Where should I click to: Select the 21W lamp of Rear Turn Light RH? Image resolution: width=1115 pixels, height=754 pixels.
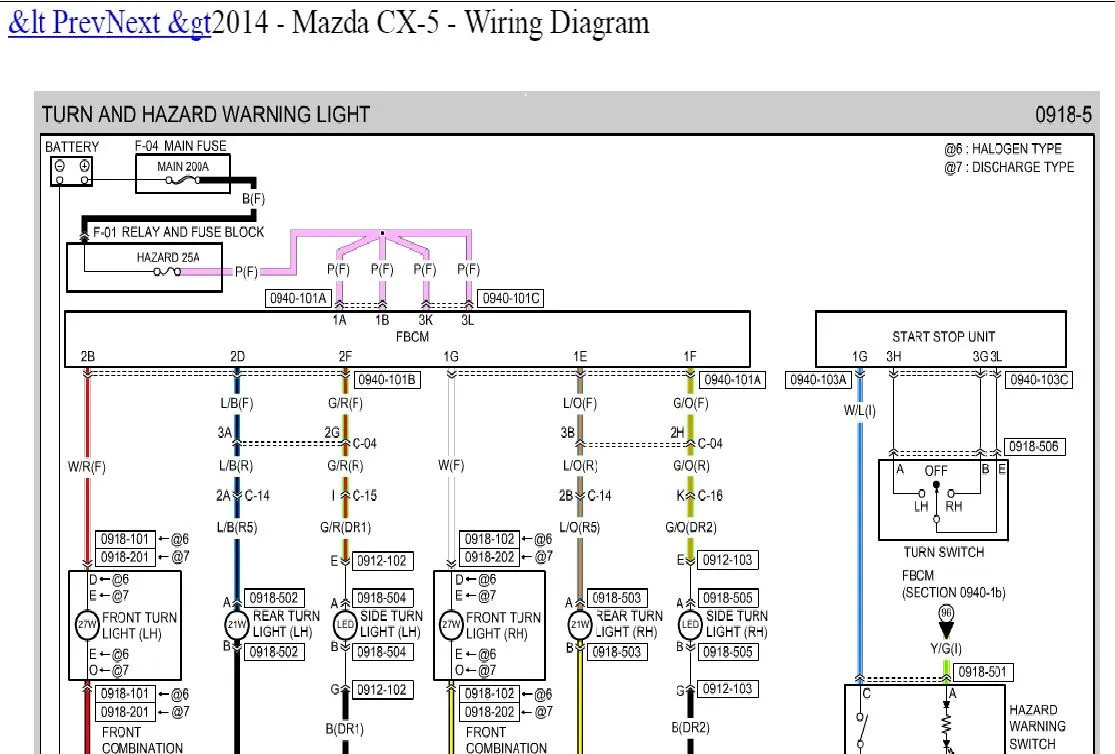click(x=580, y=625)
